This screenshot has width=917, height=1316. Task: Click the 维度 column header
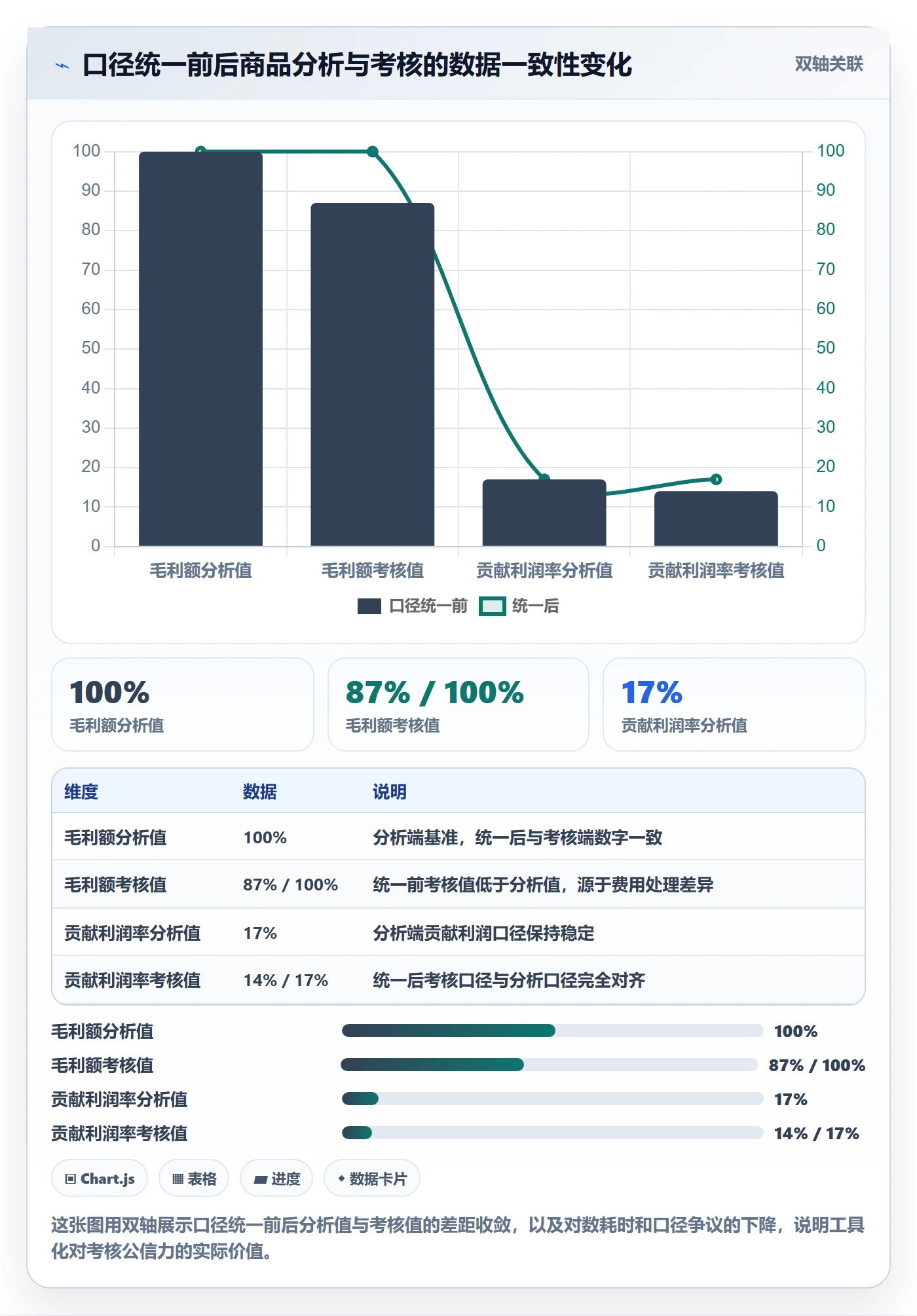(x=81, y=792)
